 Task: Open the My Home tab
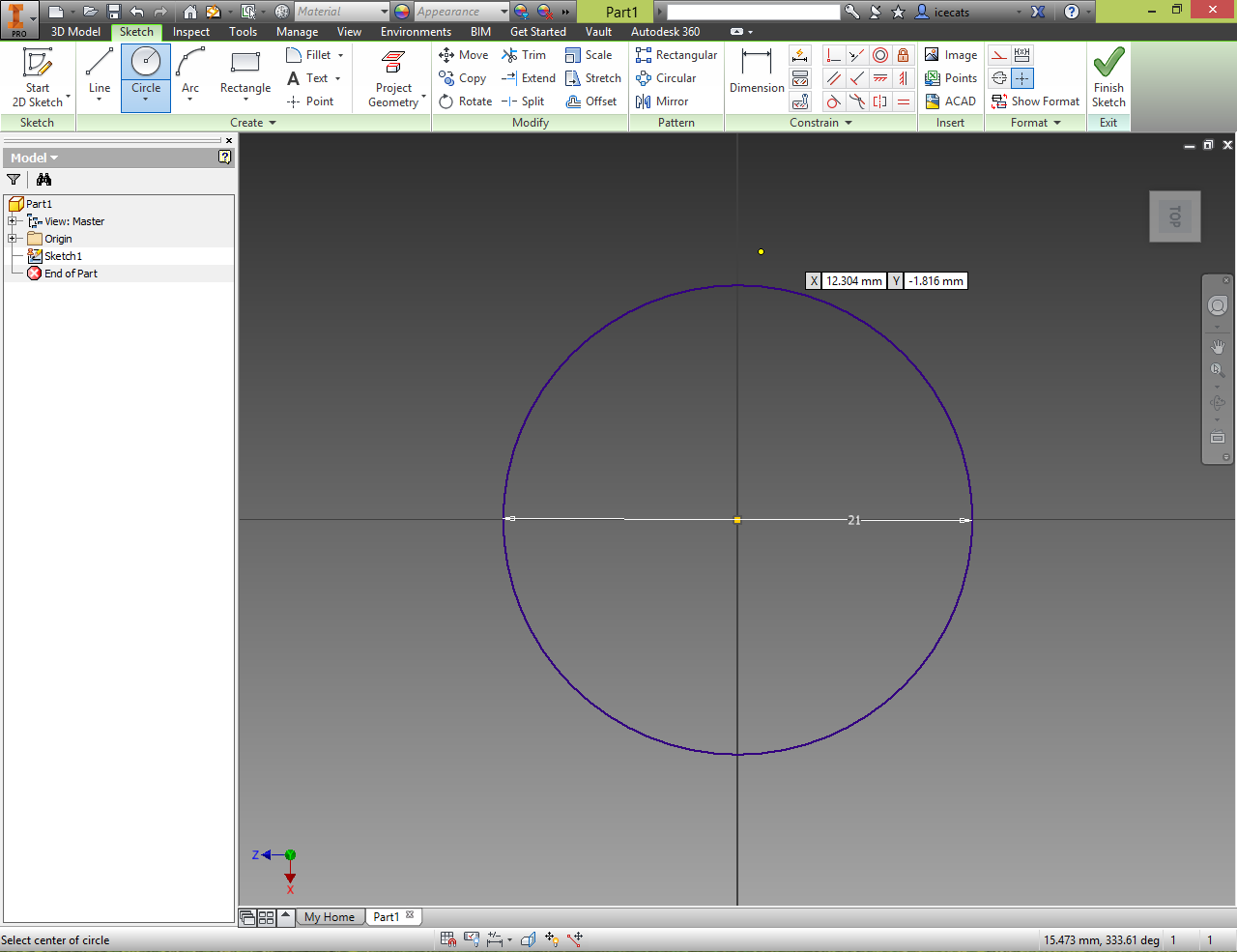(x=331, y=916)
